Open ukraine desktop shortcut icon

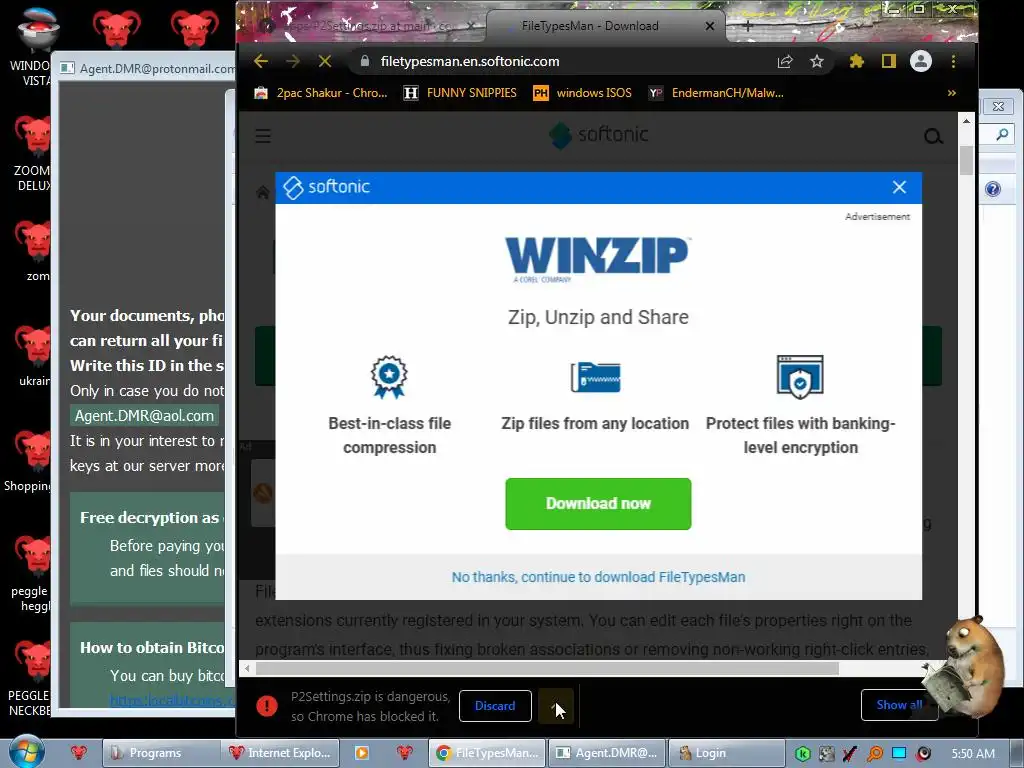(34, 356)
